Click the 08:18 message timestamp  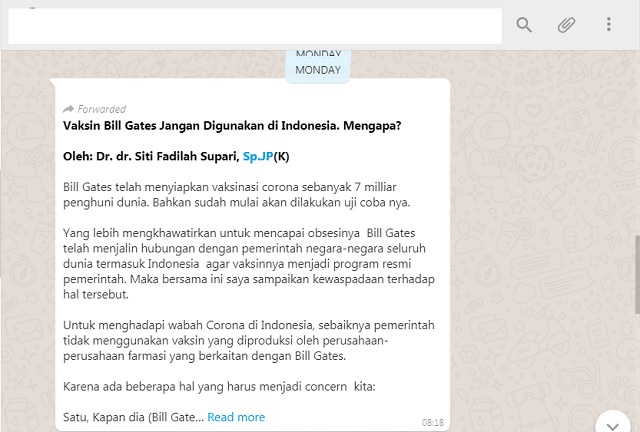point(432,422)
